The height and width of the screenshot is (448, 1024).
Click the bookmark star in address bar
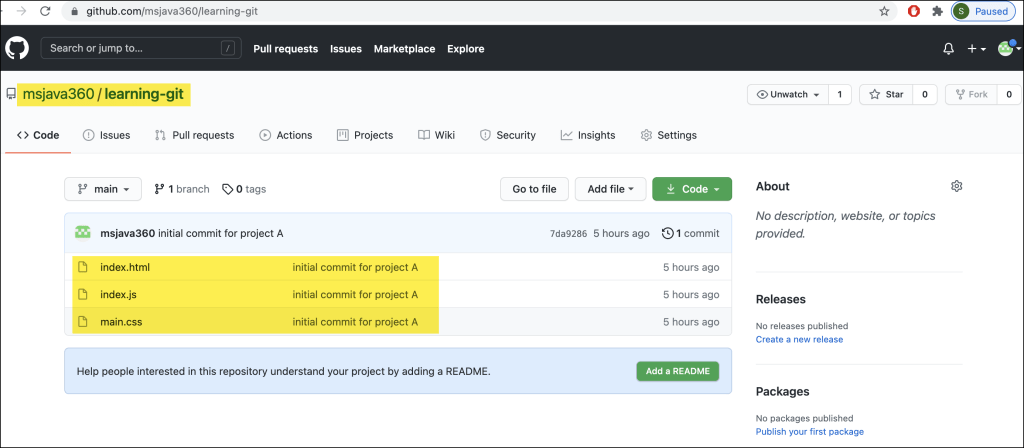tap(884, 11)
